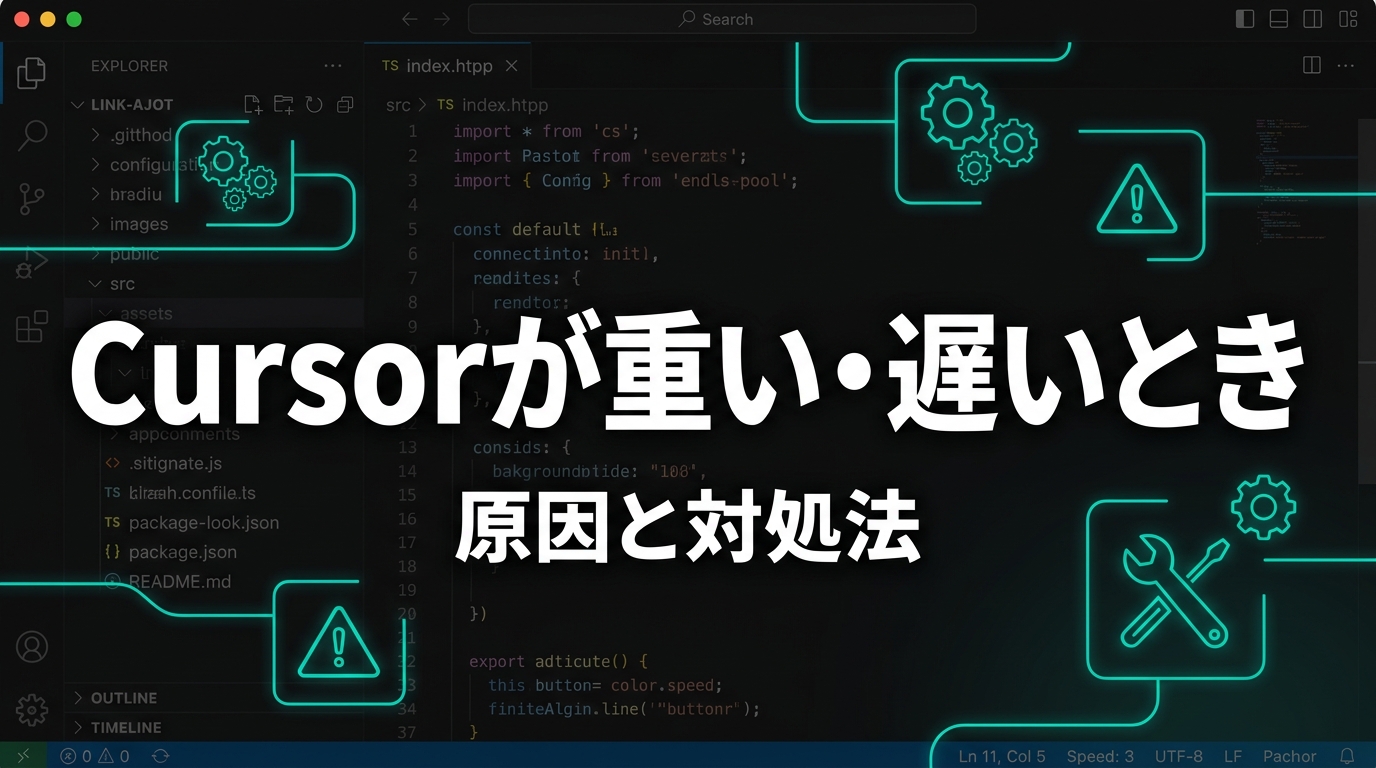Open the Search view in activity bar
The width and height of the screenshot is (1376, 768).
[x=32, y=135]
